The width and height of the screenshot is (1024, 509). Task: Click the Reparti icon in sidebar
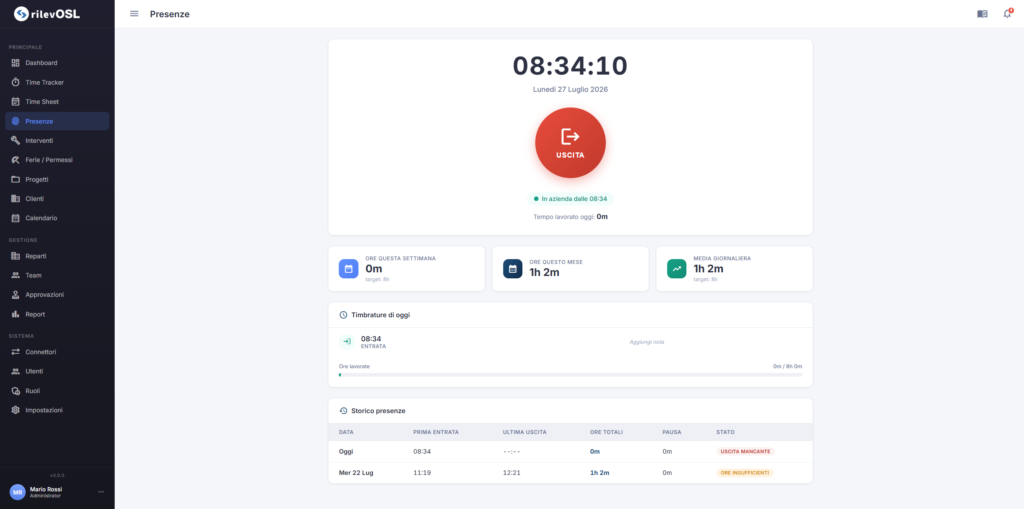16,256
